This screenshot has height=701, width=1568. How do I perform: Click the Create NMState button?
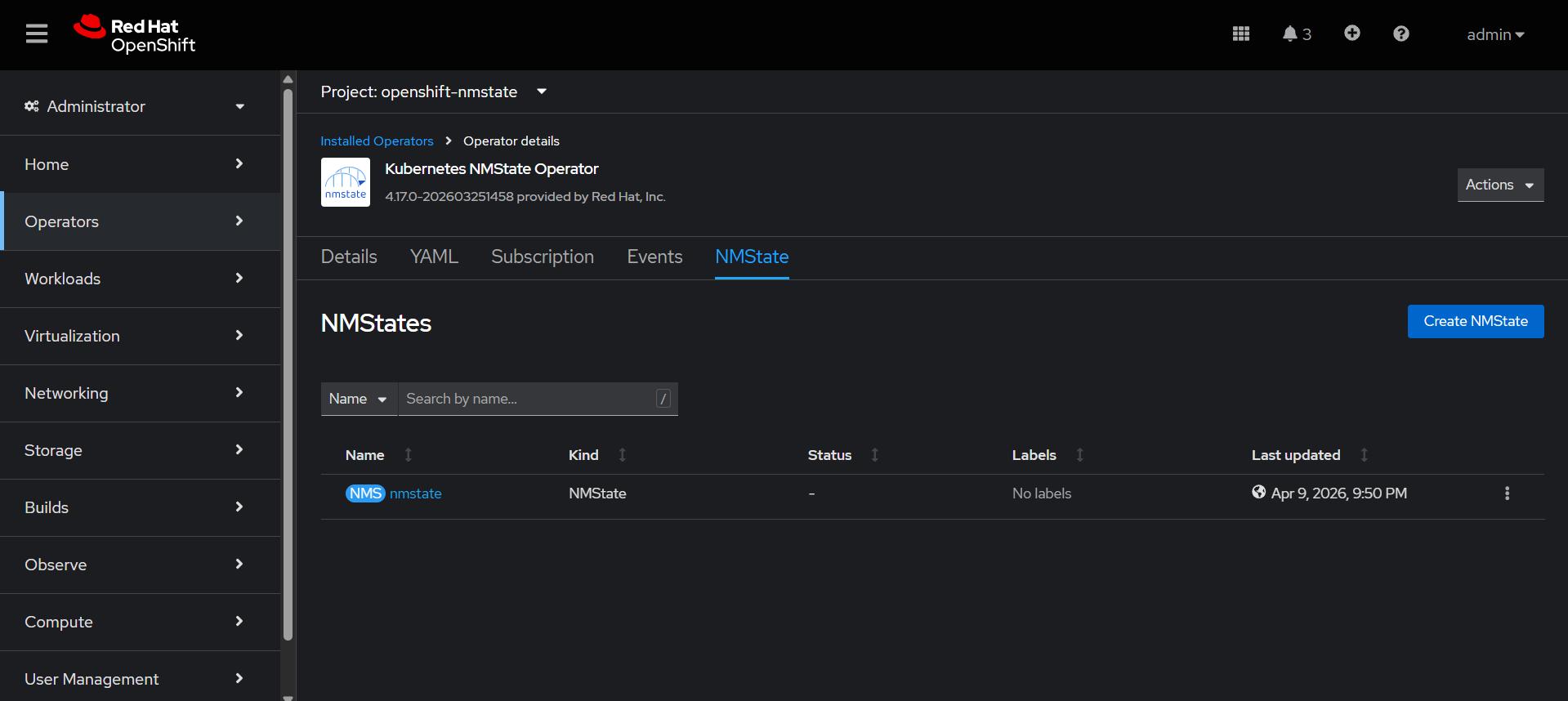coord(1475,321)
